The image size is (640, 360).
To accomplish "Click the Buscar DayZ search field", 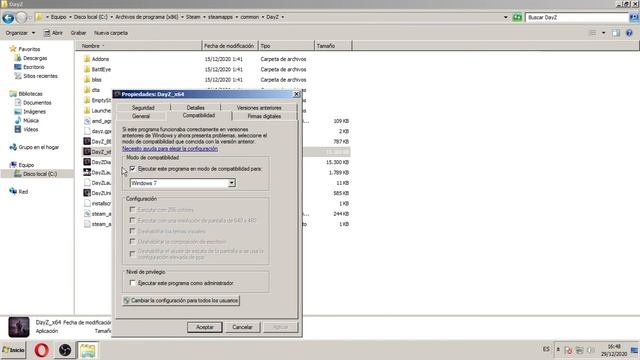I will [x=577, y=17].
